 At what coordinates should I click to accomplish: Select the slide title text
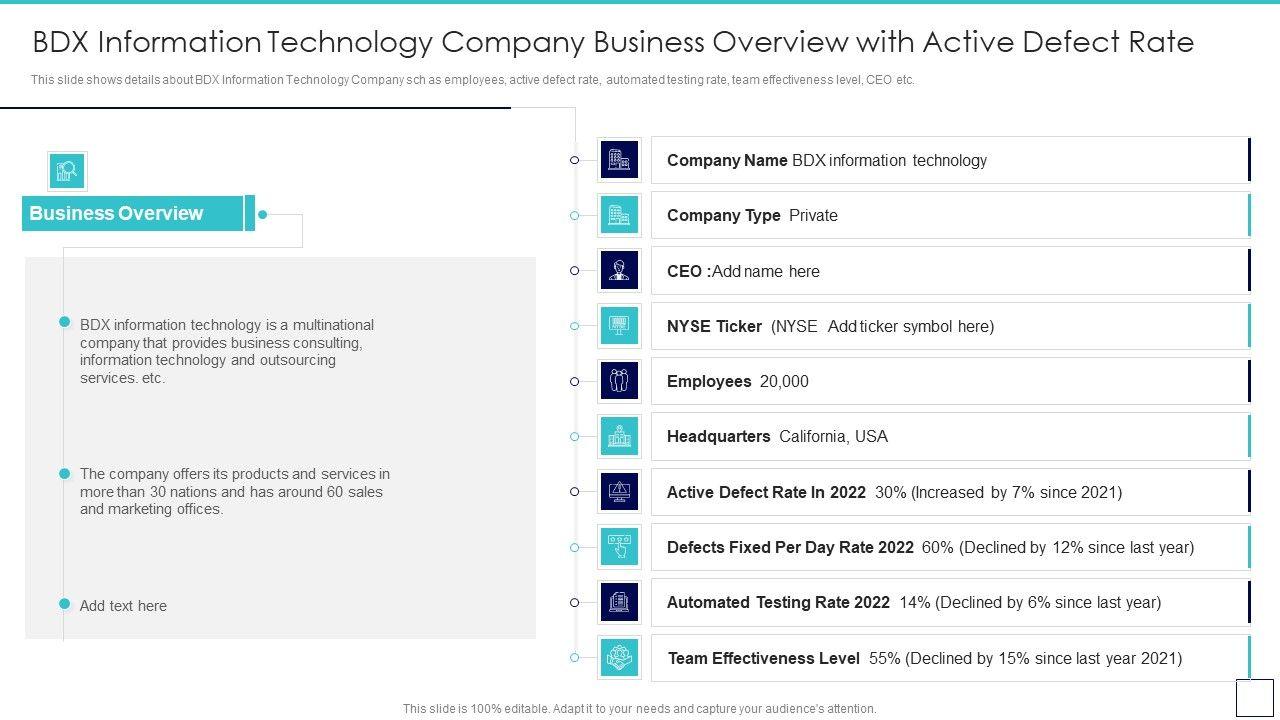tap(613, 42)
